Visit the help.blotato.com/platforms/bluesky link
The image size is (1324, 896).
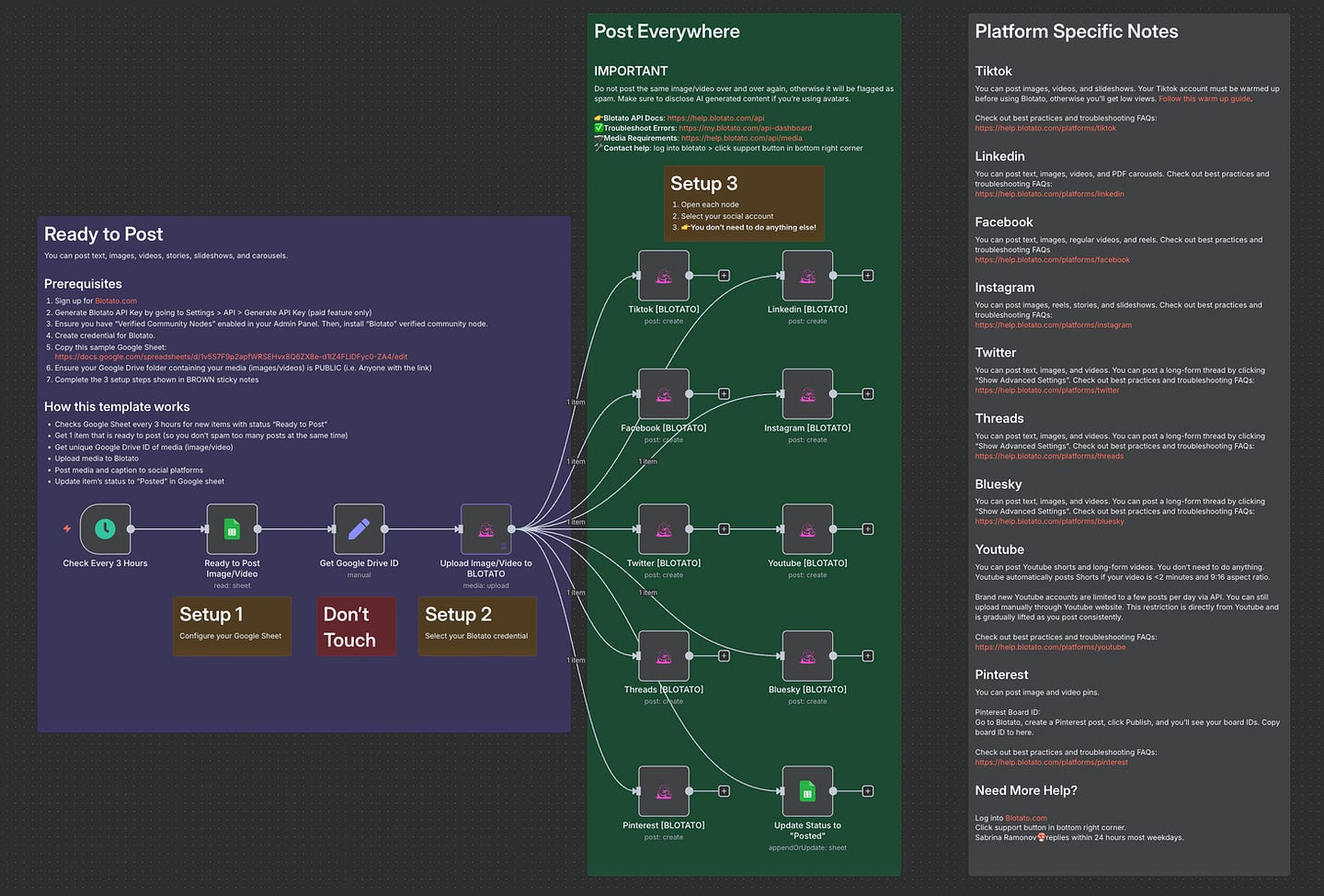click(1049, 521)
